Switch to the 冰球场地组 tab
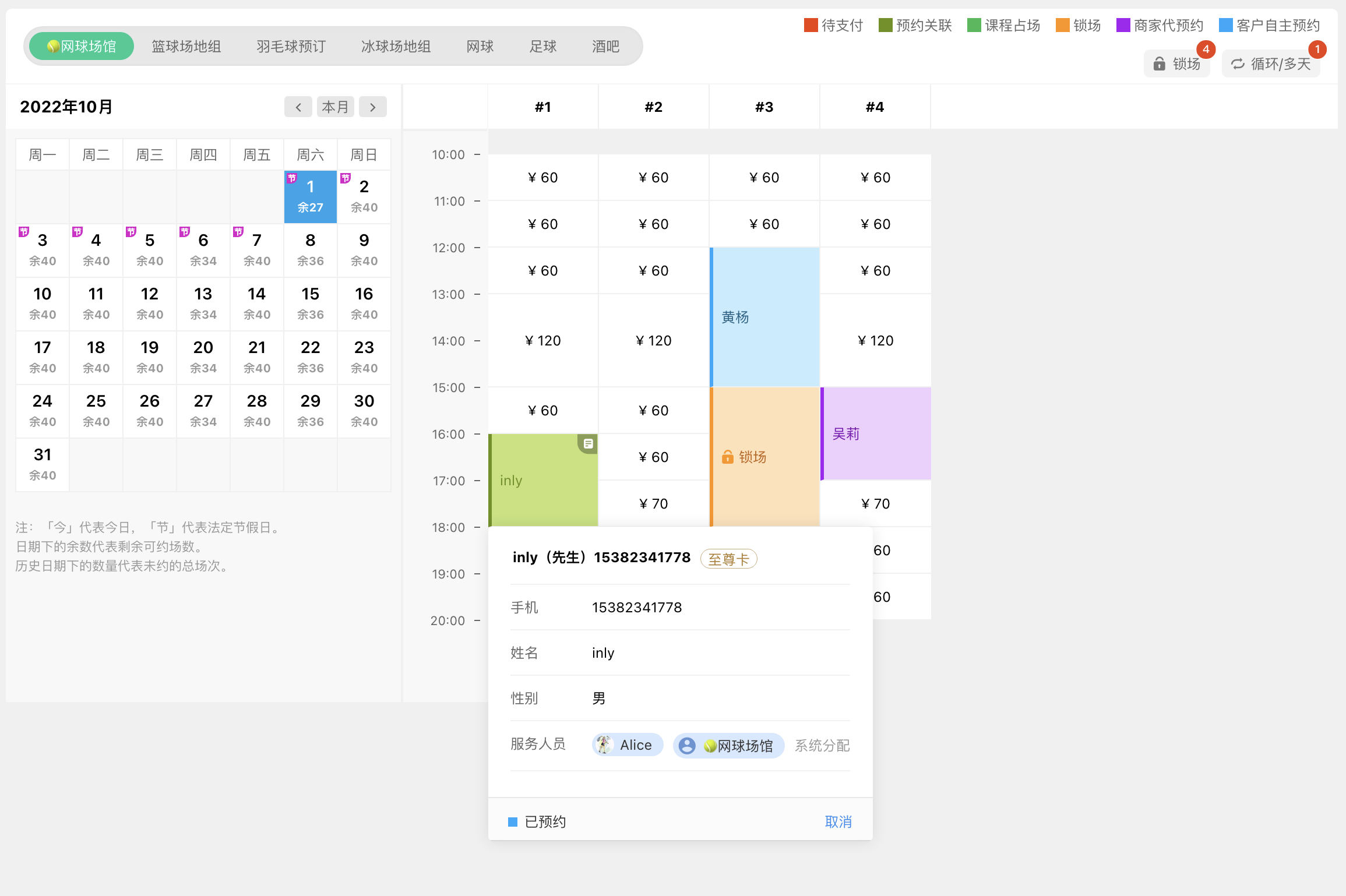This screenshot has width=1346, height=896. coord(396,47)
